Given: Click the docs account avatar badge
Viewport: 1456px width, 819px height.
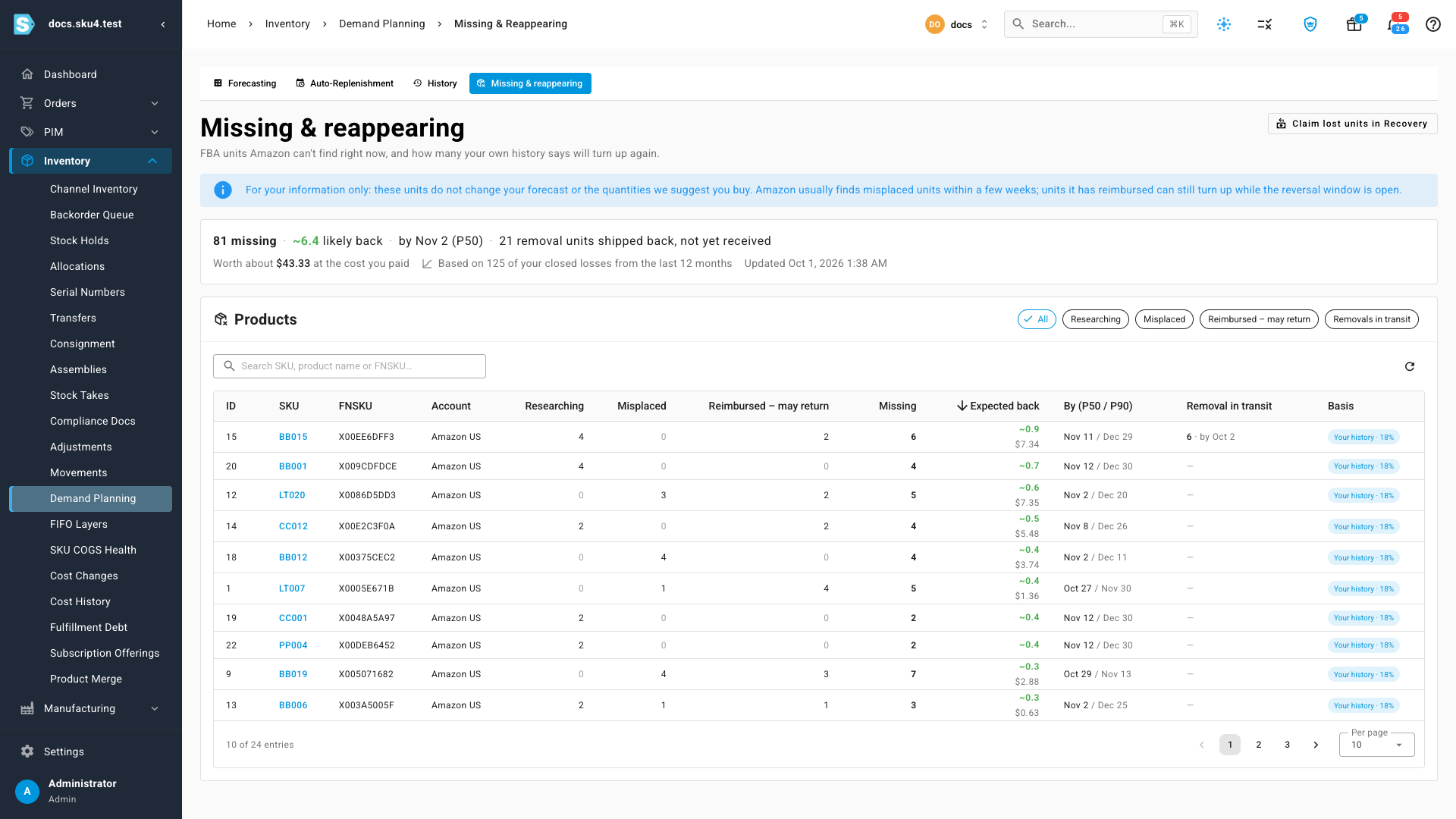Looking at the screenshot, I should pyautogui.click(x=934, y=24).
